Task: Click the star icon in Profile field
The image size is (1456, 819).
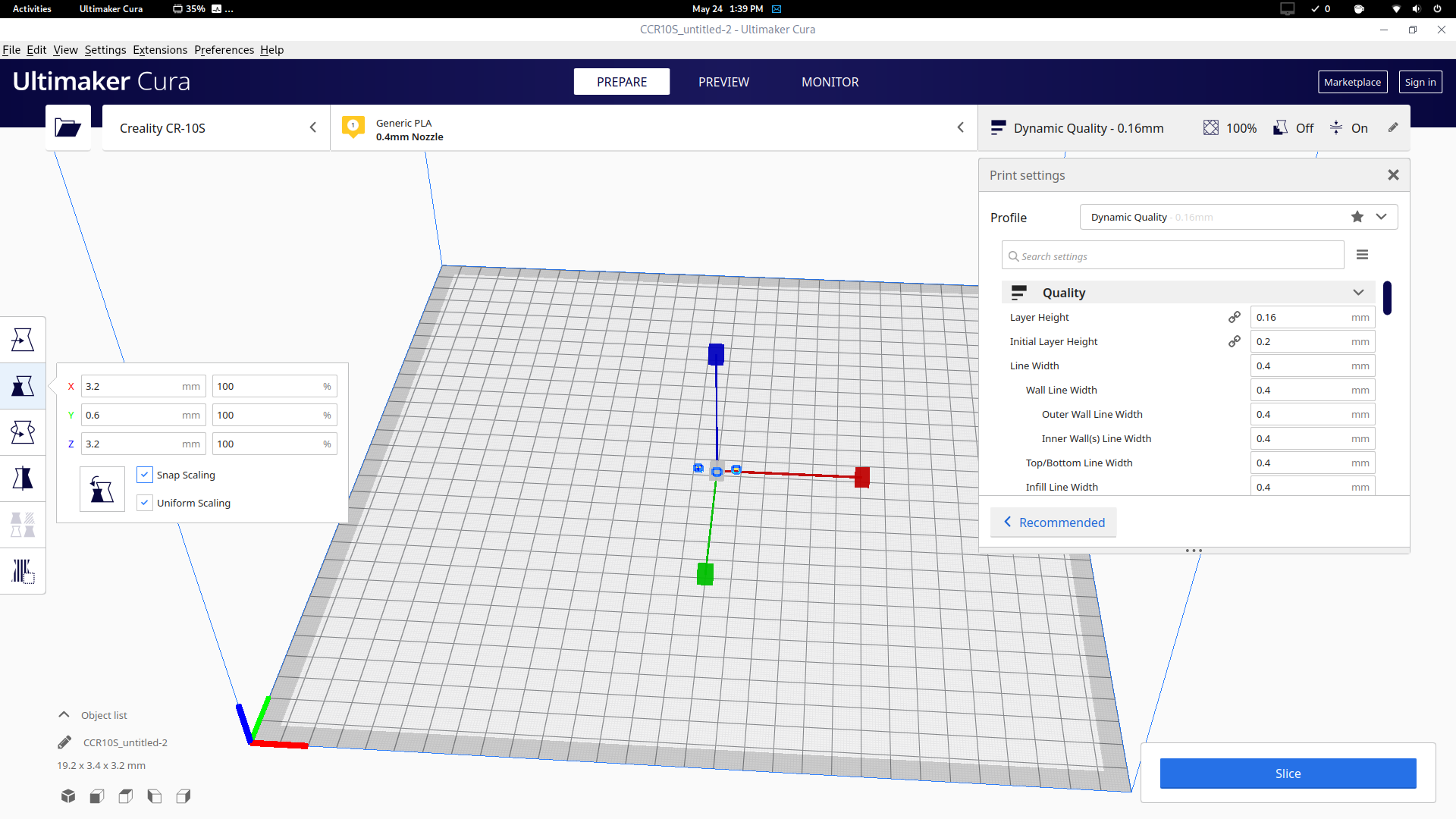Action: click(x=1357, y=217)
